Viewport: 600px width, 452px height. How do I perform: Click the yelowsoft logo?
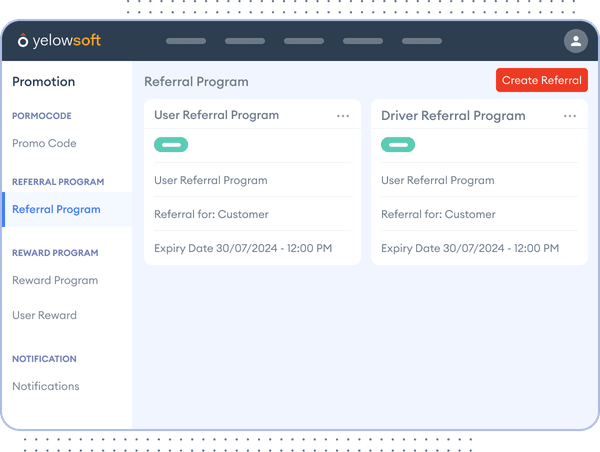(x=59, y=41)
